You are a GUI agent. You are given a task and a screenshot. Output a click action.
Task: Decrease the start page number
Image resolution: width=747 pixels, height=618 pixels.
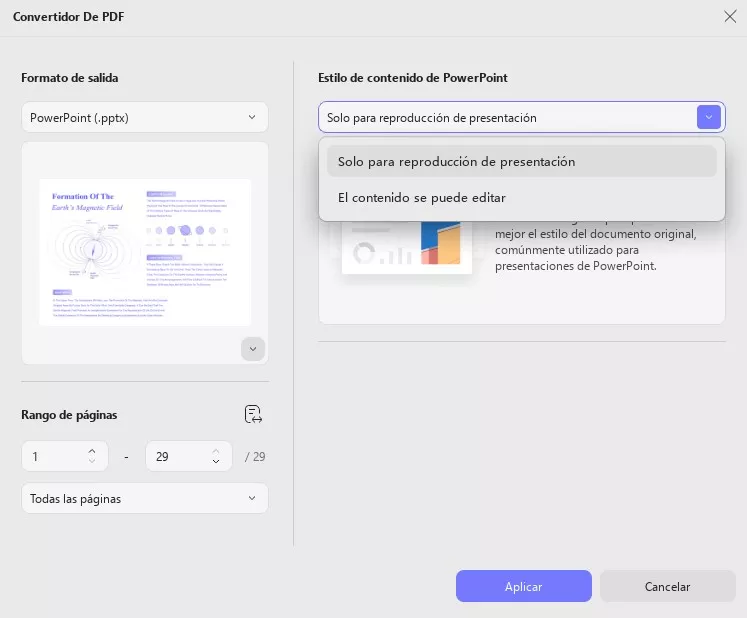92,461
